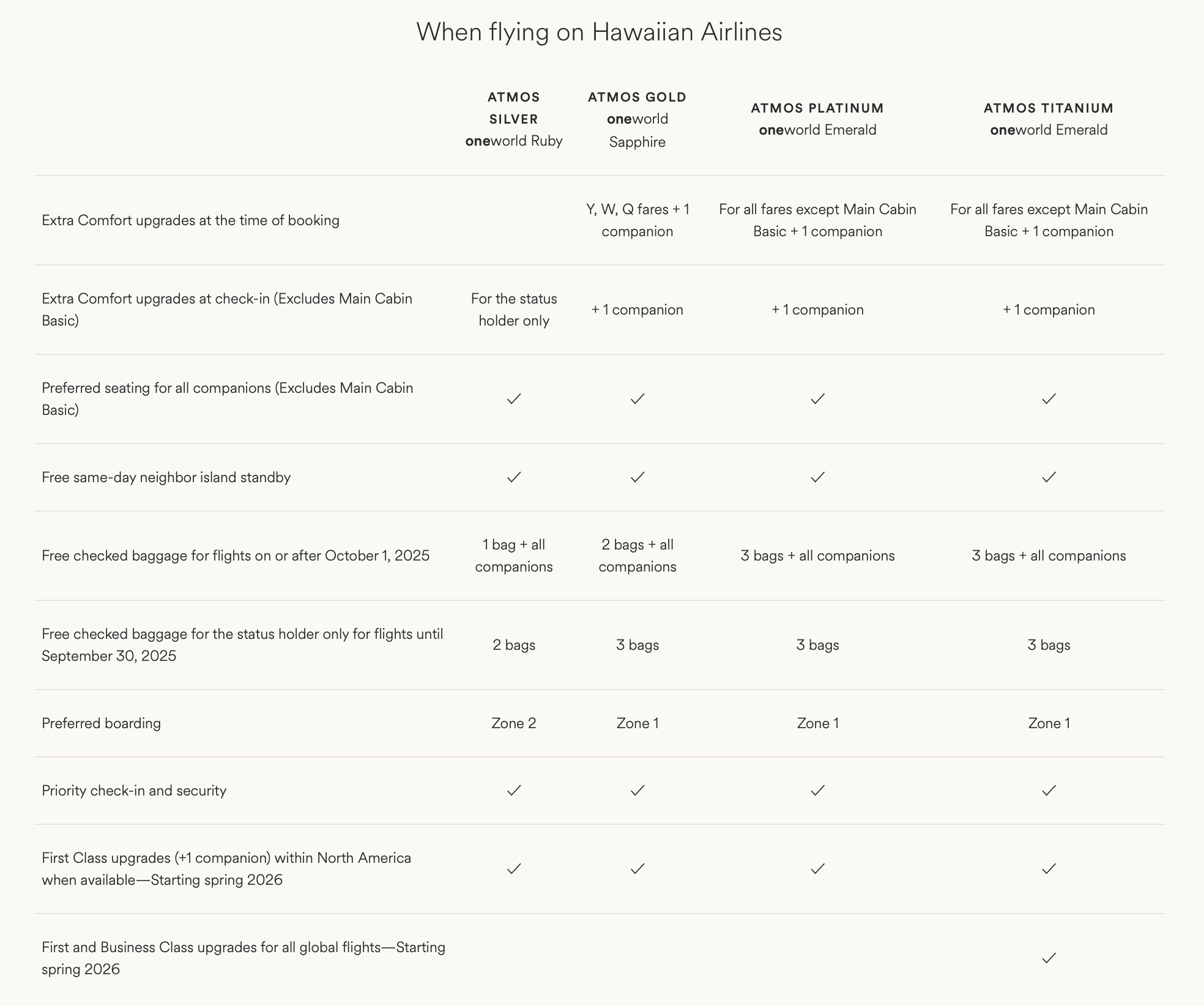Select the Atmos Gold oneworld Sapphire header
1204x1006 pixels.
coord(637,119)
